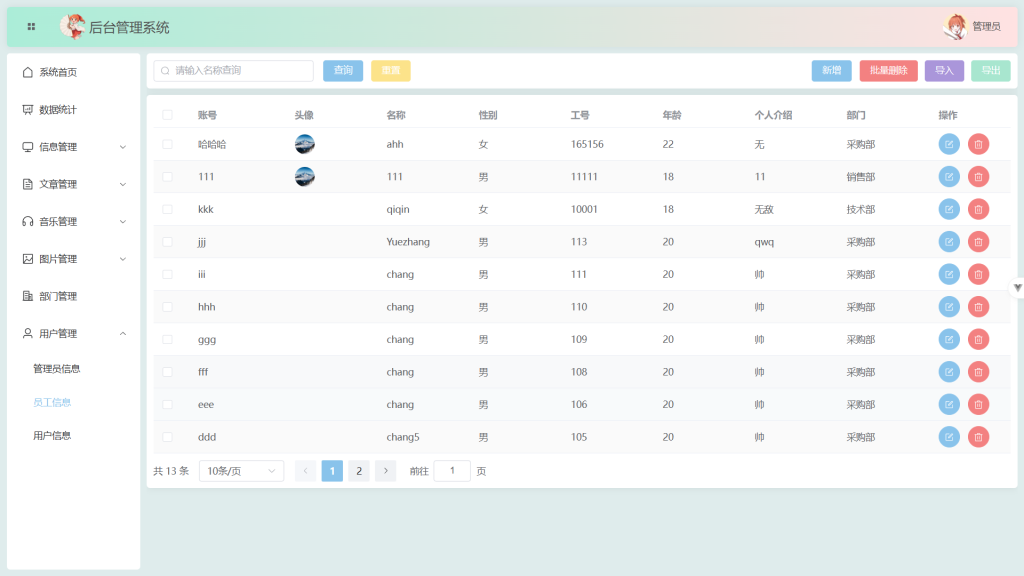Screen dimensions: 1024x576
Task: Click the grid menu icon in header
Action: tap(31, 27)
